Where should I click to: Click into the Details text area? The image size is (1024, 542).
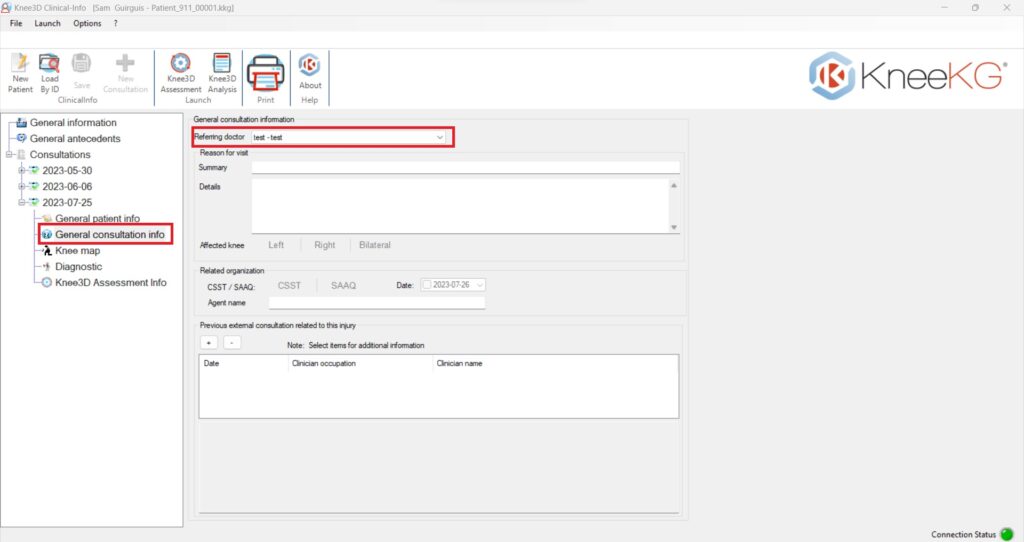(460, 206)
